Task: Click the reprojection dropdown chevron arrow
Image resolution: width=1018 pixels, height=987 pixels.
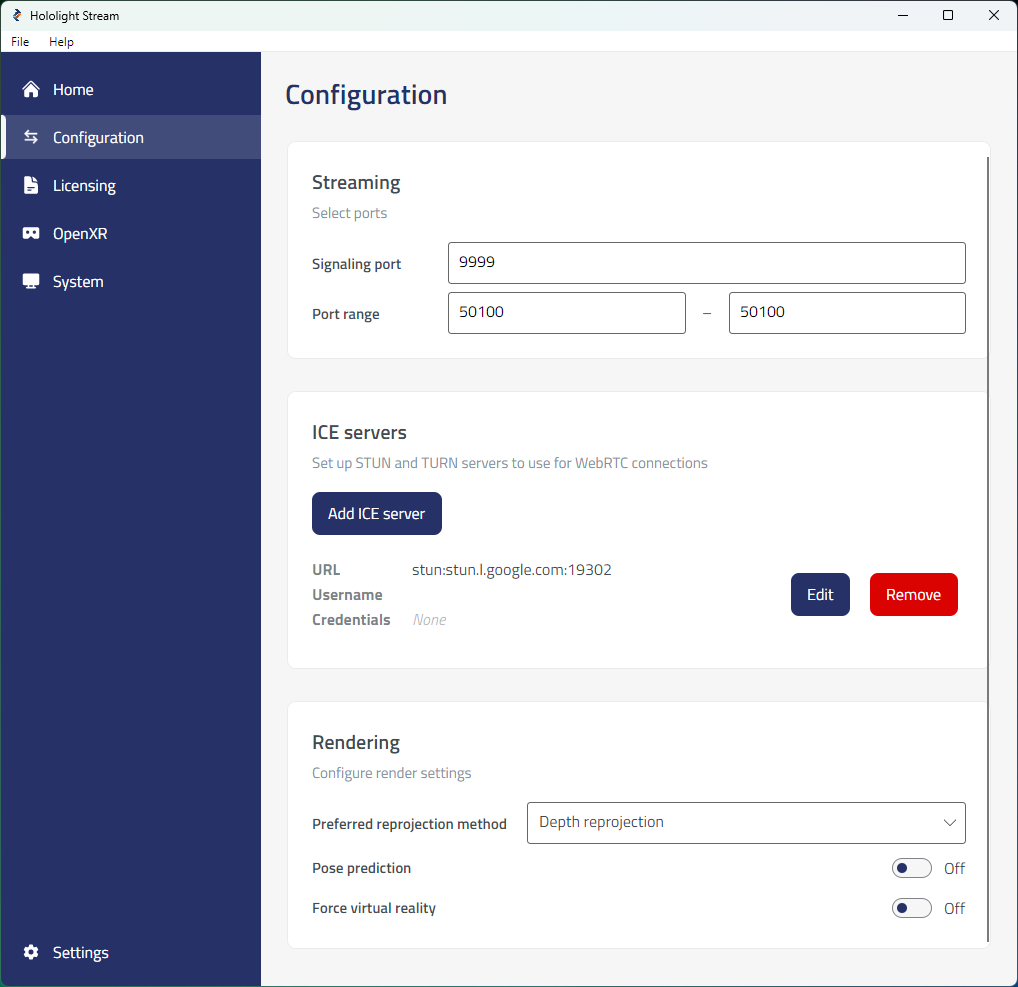Action: coord(949,823)
